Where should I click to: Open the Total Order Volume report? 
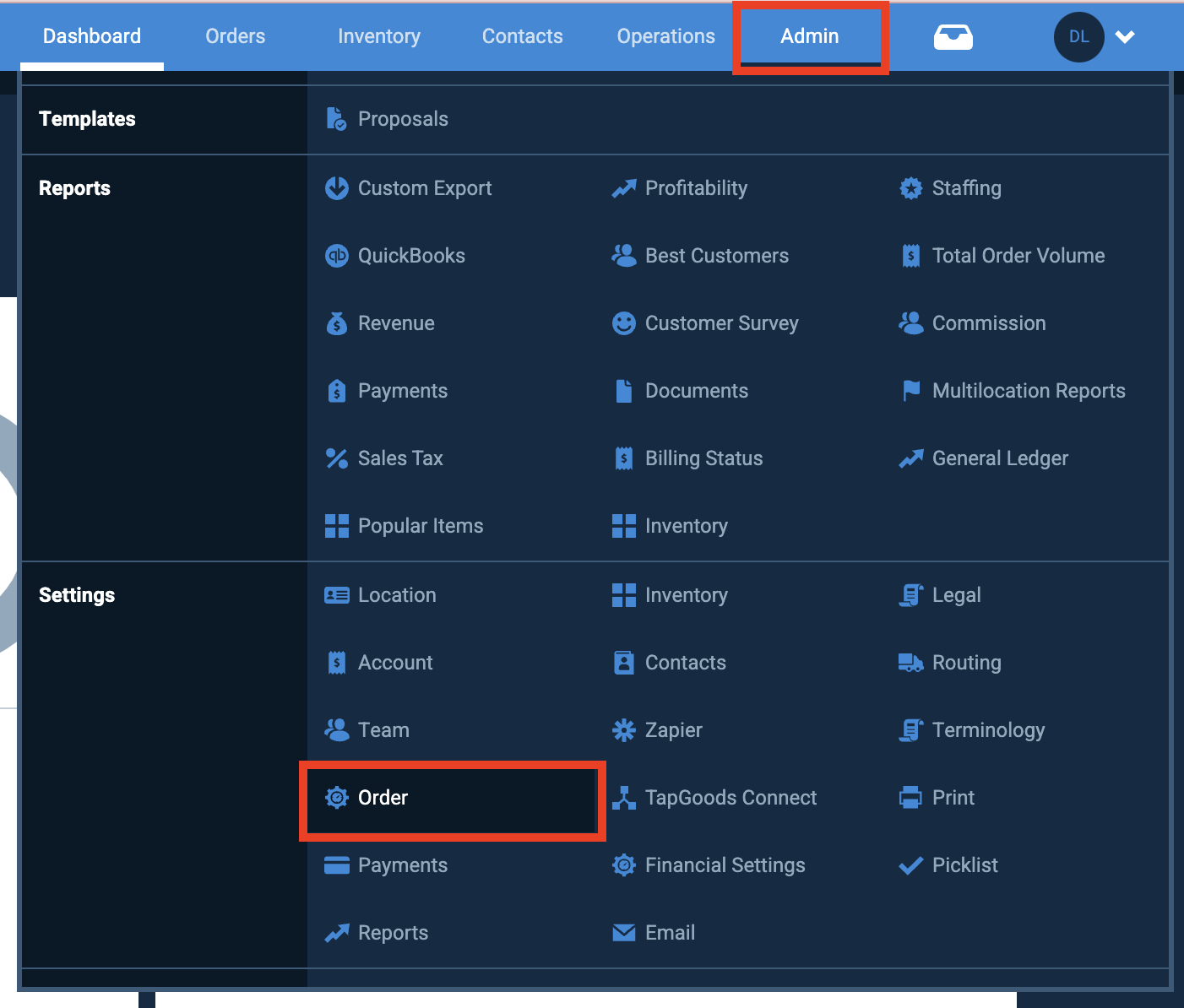click(x=1018, y=256)
